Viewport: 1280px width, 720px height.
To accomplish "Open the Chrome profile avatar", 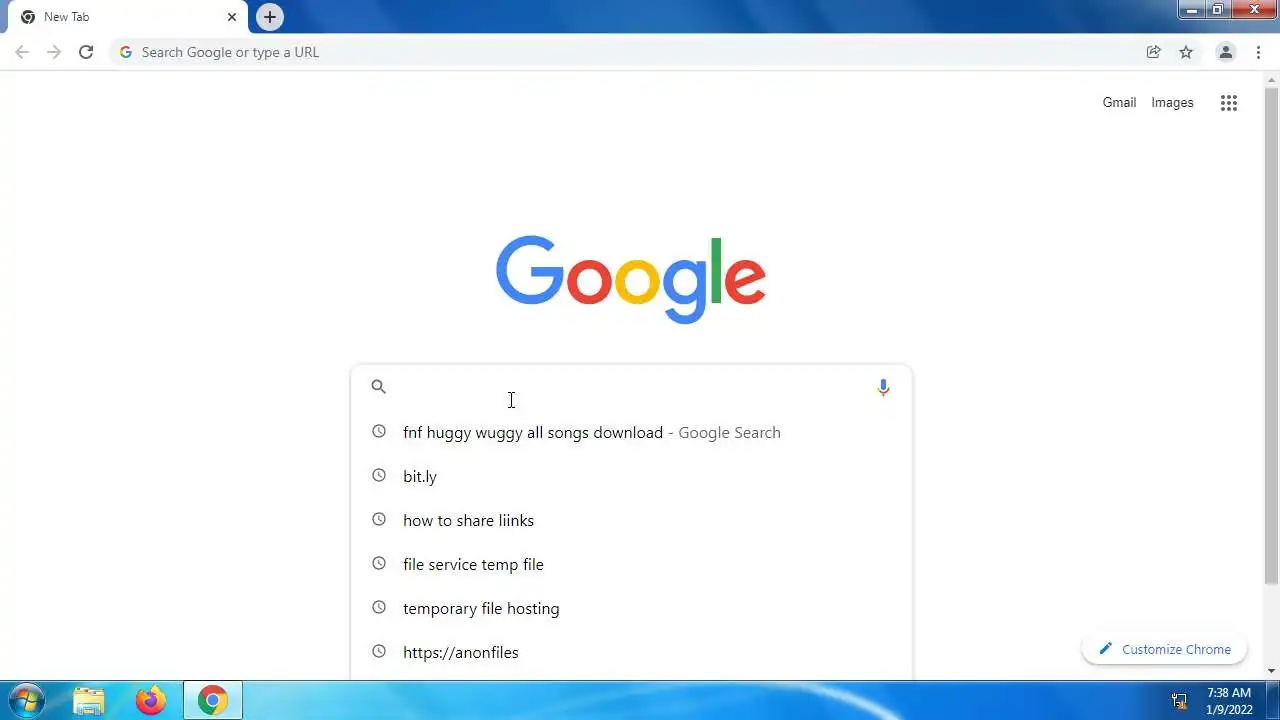I will pyautogui.click(x=1225, y=52).
